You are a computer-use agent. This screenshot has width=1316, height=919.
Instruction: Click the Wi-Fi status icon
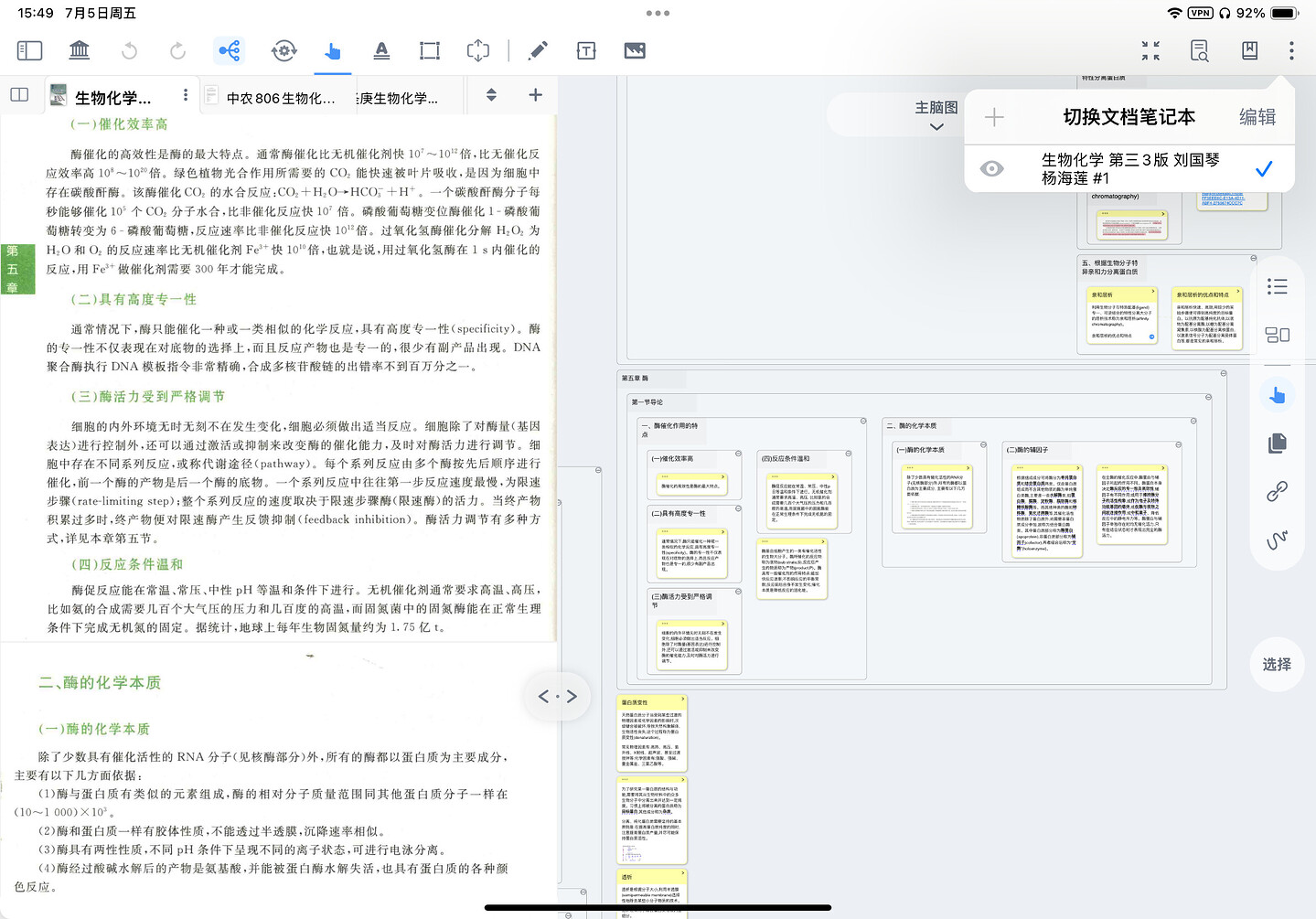(x=1174, y=13)
